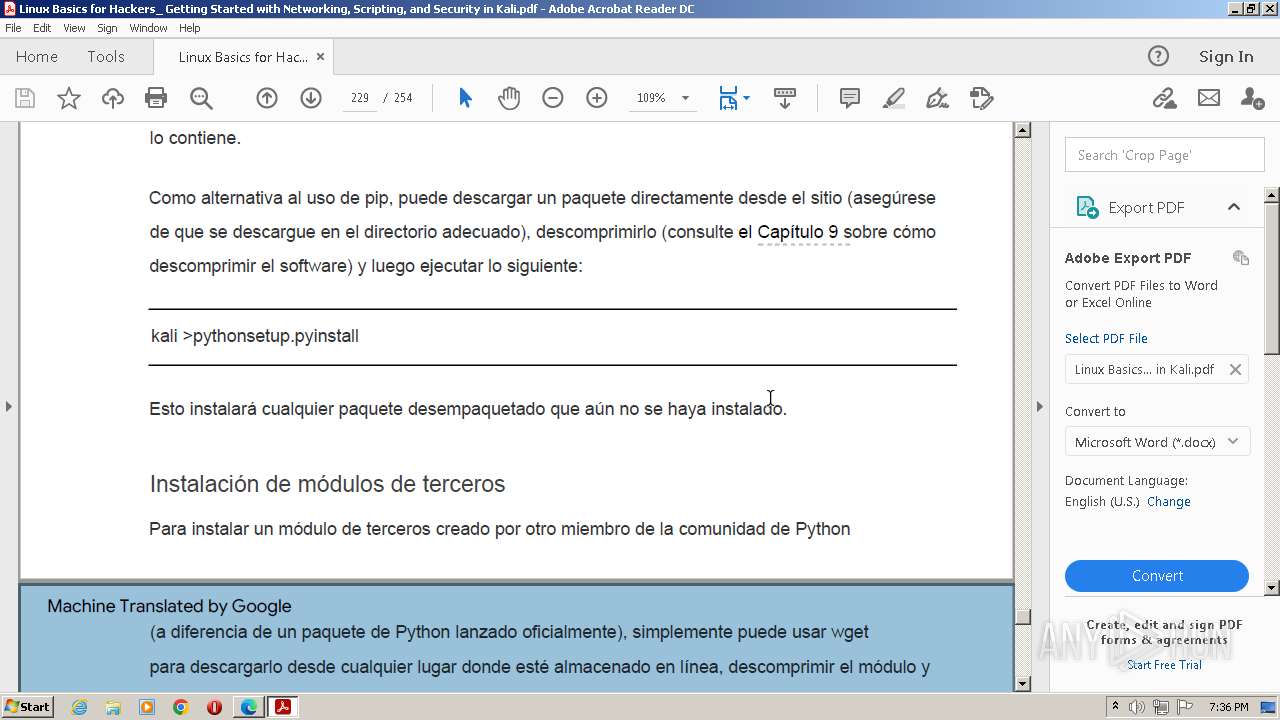Open the Help question mark icon

[x=1158, y=56]
